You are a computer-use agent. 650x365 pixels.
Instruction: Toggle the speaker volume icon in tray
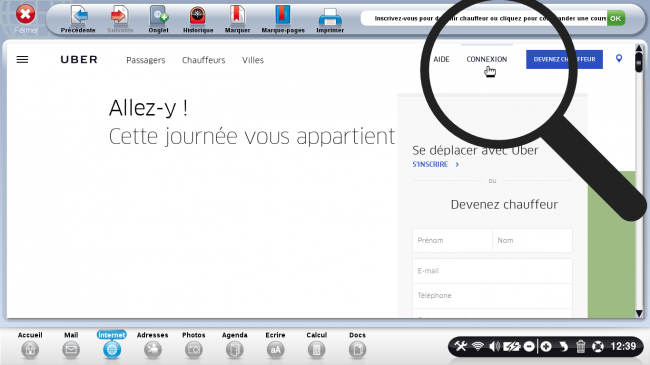pyautogui.click(x=494, y=346)
